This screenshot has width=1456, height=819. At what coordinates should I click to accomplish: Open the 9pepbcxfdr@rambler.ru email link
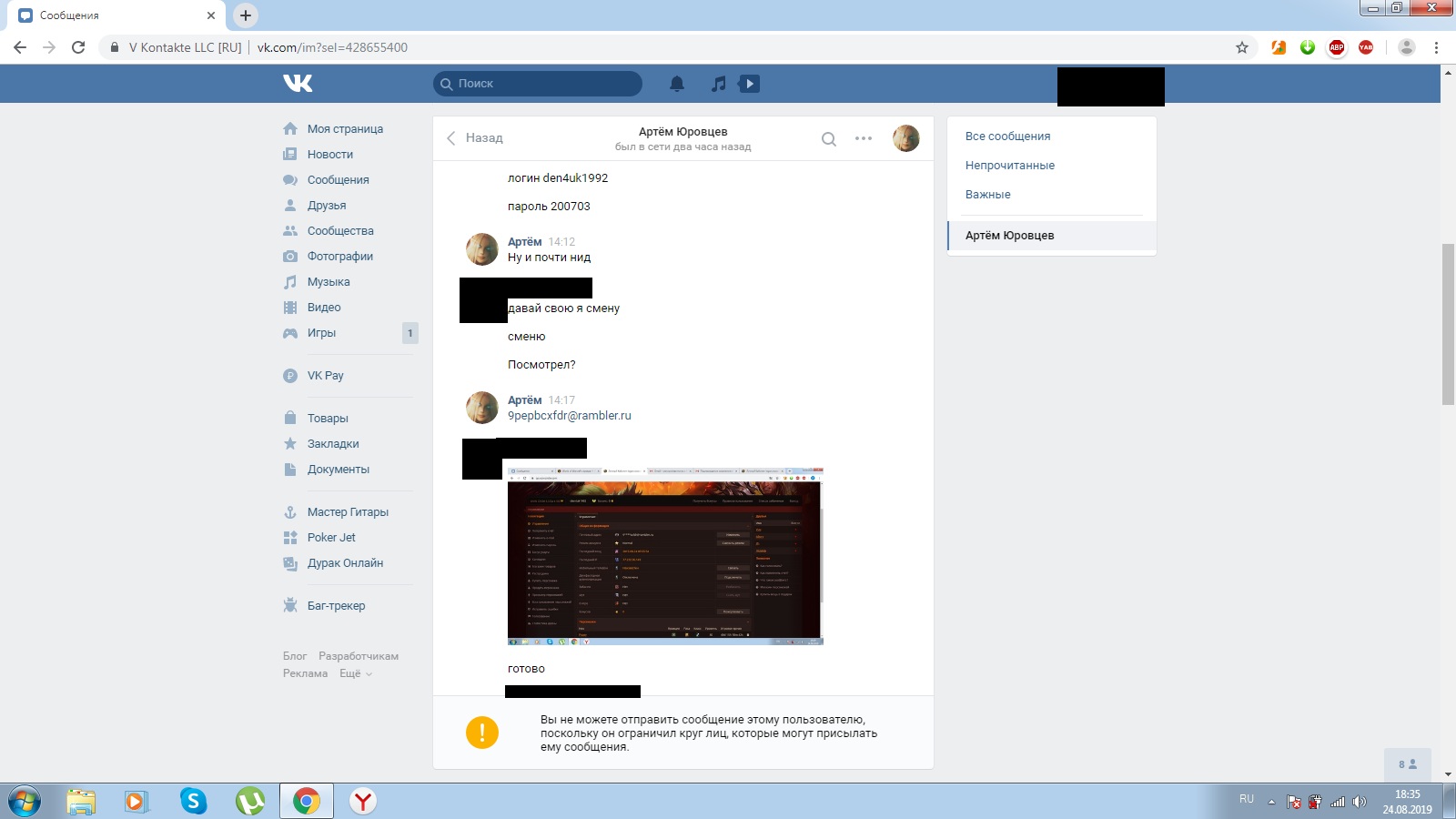coord(569,416)
